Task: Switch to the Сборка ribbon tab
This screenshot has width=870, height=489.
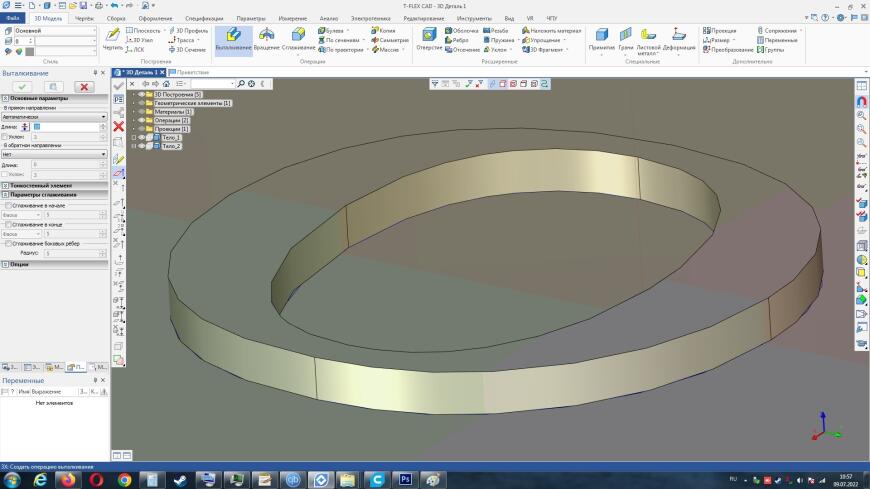Action: coord(116,18)
